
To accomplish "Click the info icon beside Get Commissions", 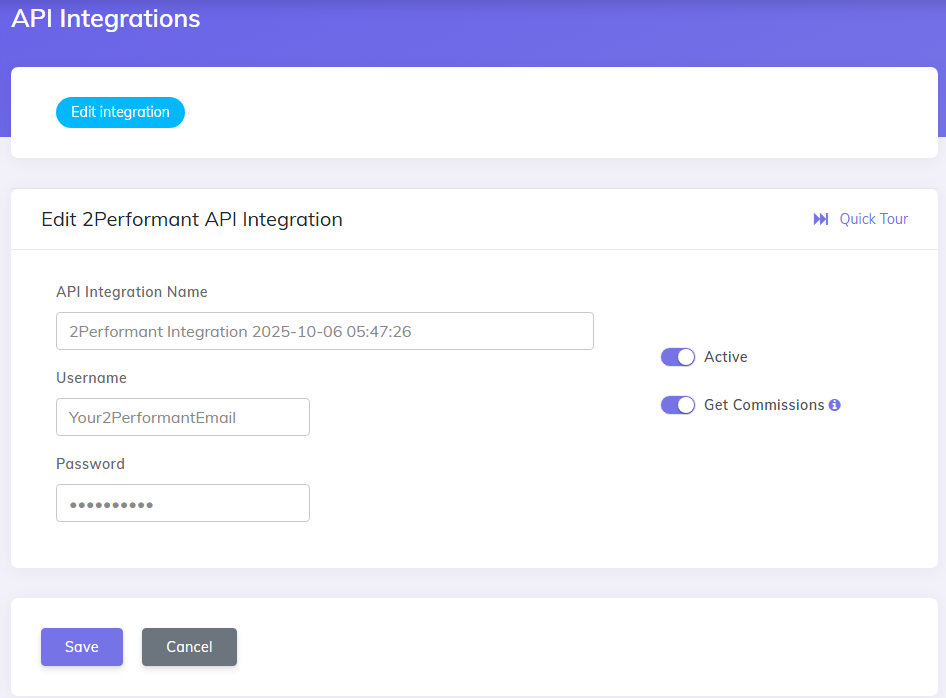I will click(835, 405).
